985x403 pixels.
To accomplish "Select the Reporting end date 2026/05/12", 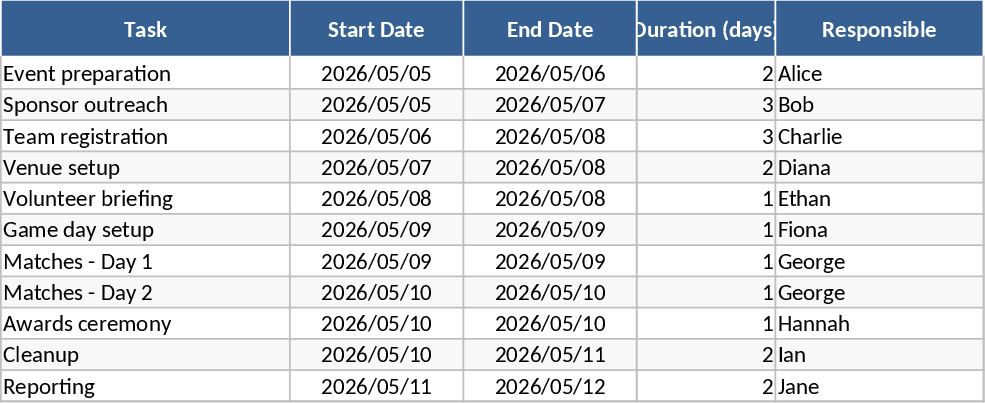I will [550, 387].
